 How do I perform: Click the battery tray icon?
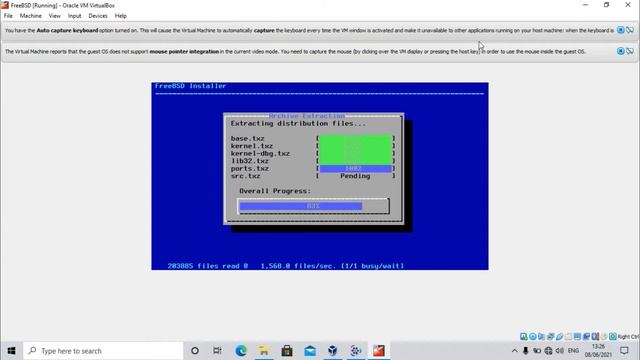537,351
